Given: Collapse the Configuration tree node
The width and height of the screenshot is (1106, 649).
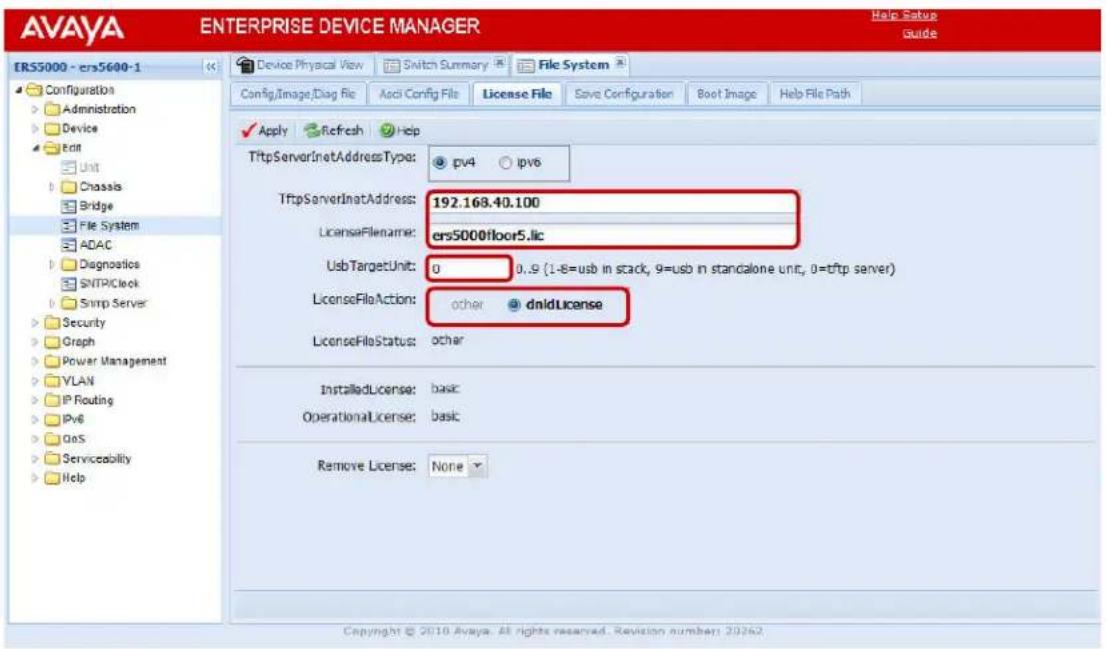Looking at the screenshot, I should pos(19,90).
